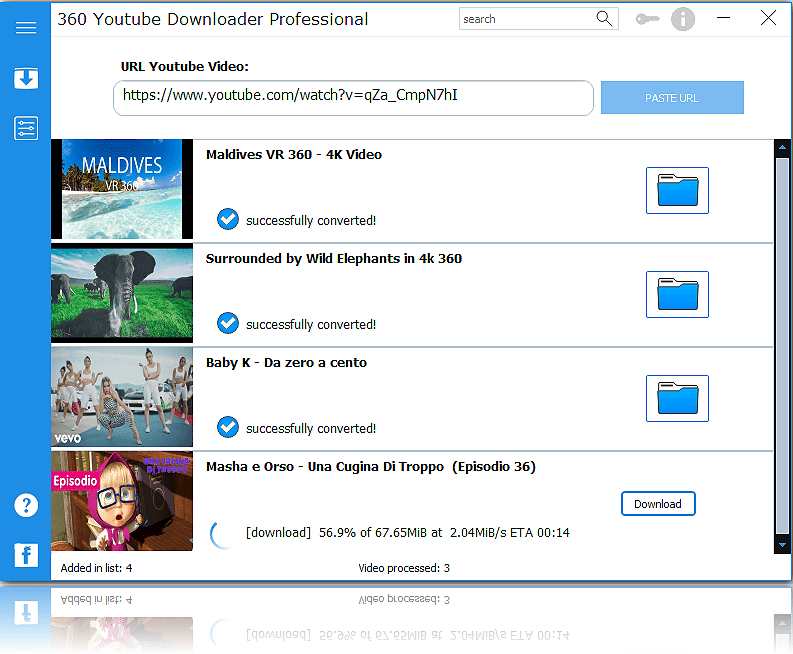Image resolution: width=793 pixels, height=654 pixels.
Task: Close the 360 Youtube Downloader window
Action: coord(768,18)
